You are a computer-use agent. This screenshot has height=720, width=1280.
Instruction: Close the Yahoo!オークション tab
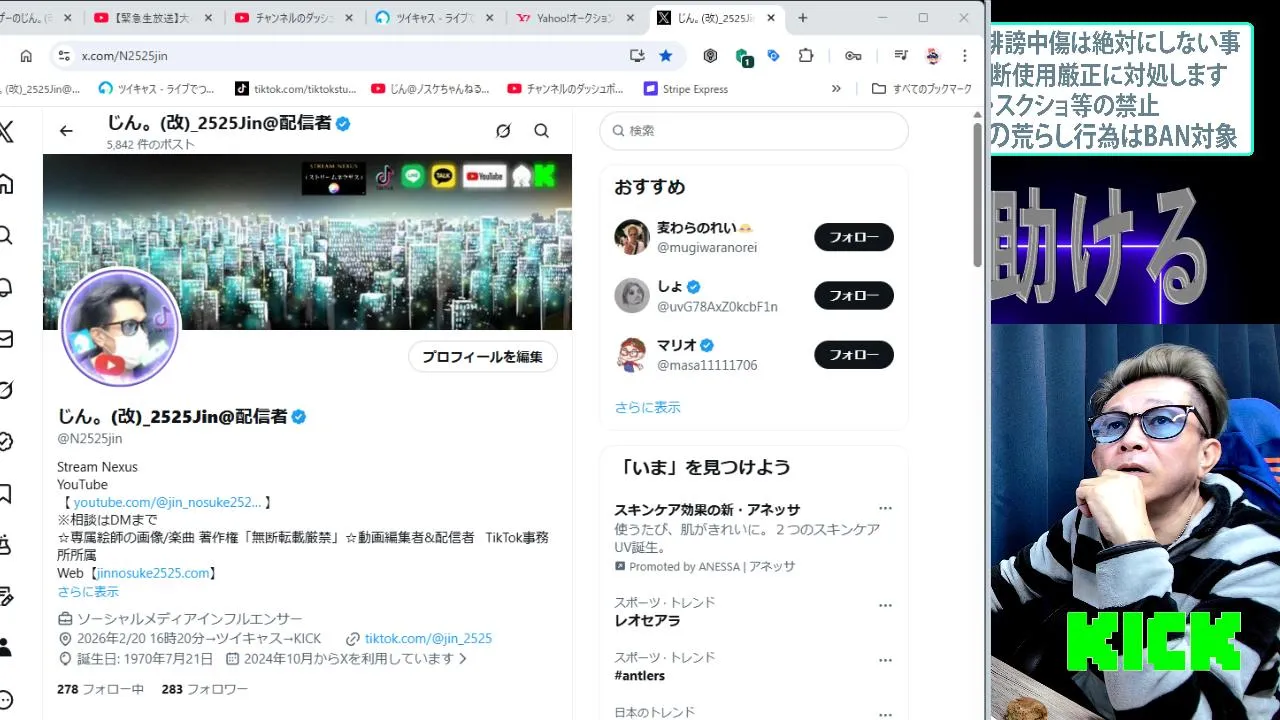[630, 18]
